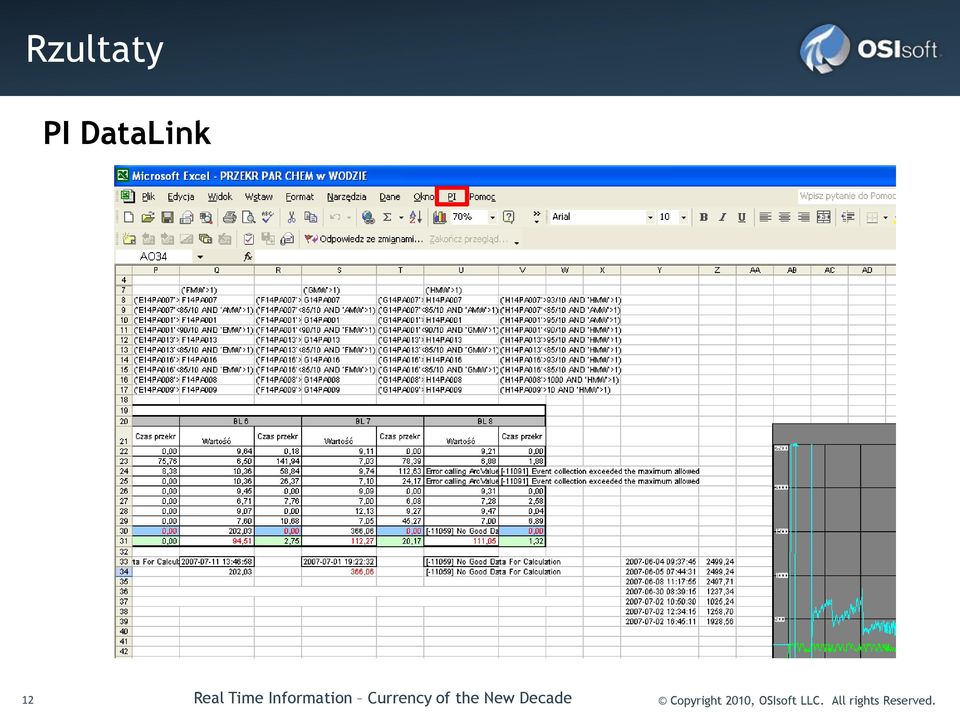This screenshot has width=960, height=712.
Task: Open the Edycja menu
Action: pyautogui.click(x=181, y=197)
